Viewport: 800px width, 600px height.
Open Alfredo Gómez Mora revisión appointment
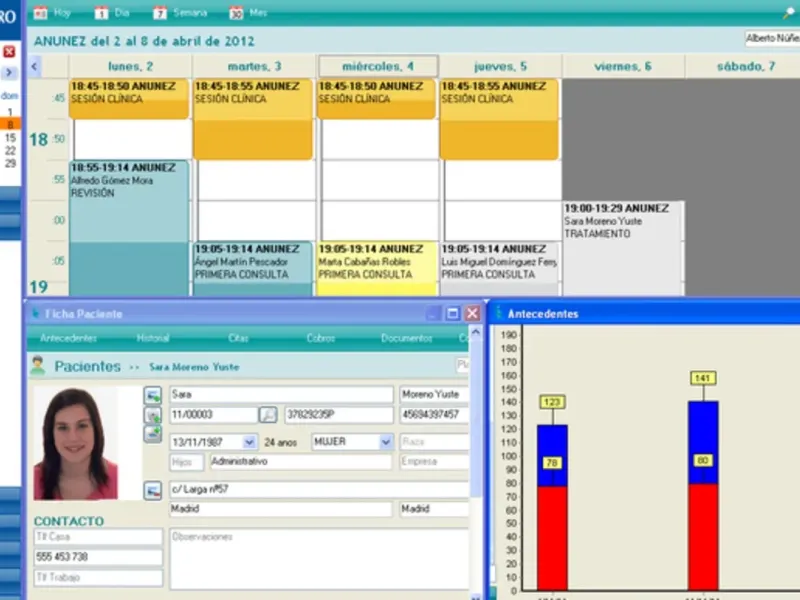[129, 228]
